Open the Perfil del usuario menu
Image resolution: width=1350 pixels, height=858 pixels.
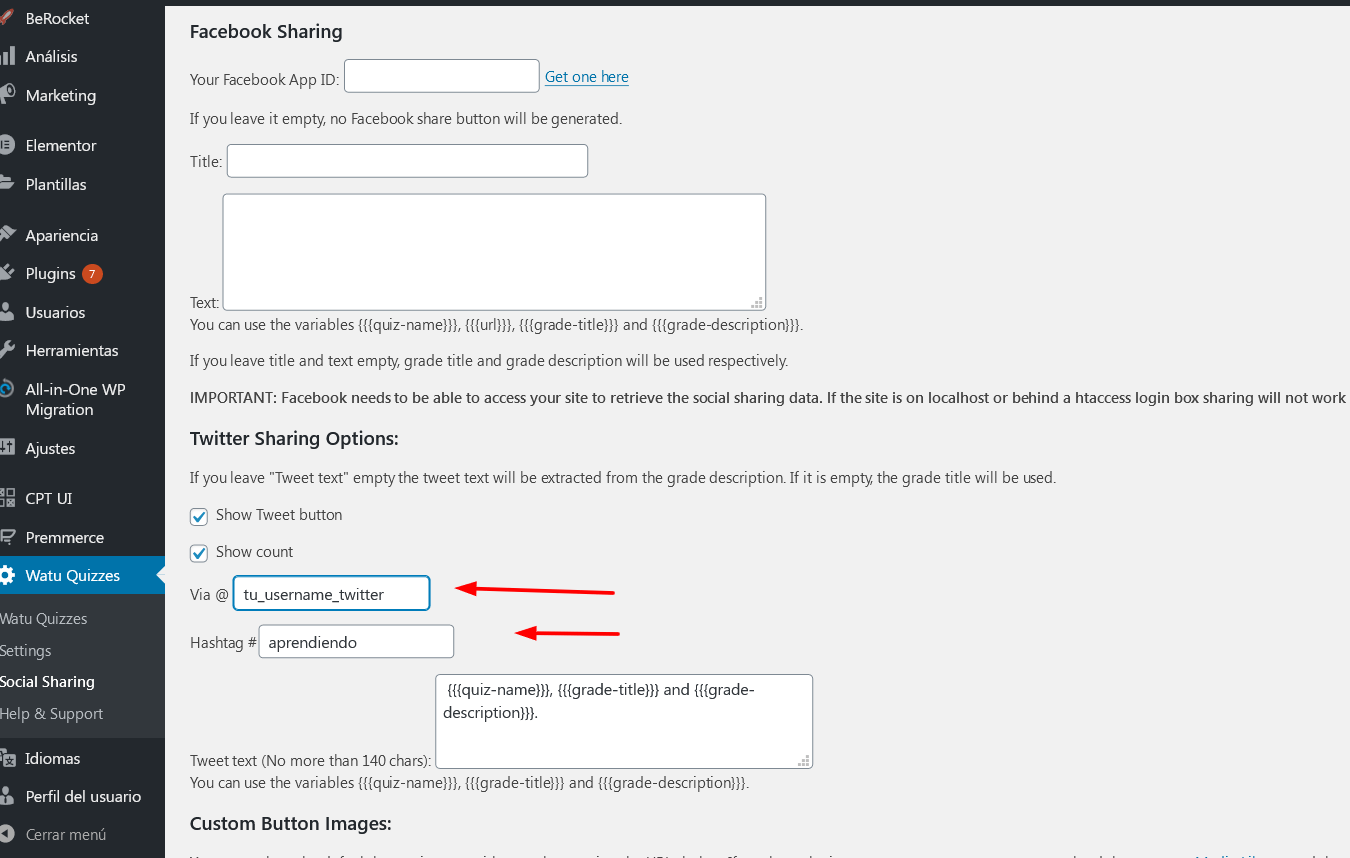[x=82, y=796]
